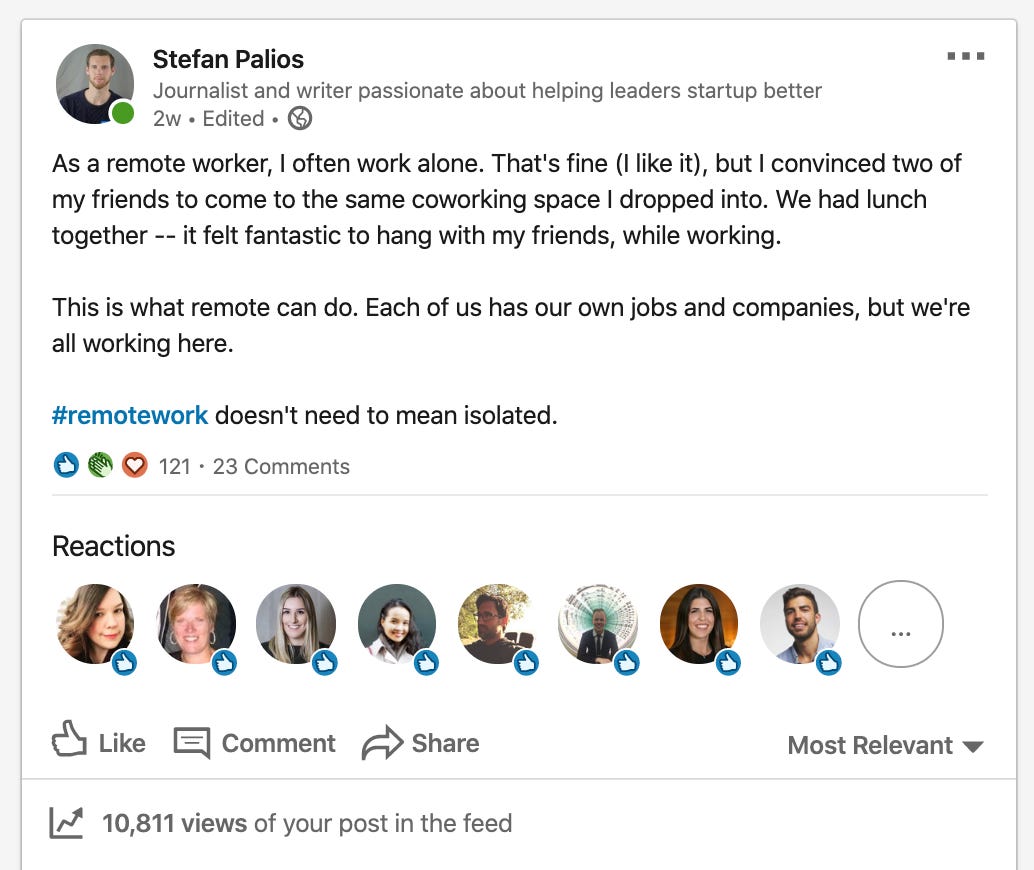1034x870 pixels.
Task: Click Stefan Palios's profile photo
Action: click(94, 84)
